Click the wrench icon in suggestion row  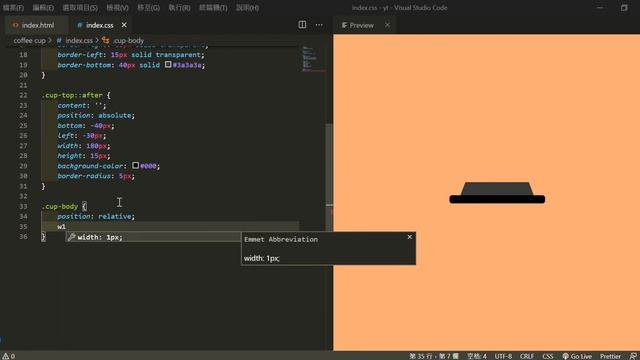tap(71, 237)
